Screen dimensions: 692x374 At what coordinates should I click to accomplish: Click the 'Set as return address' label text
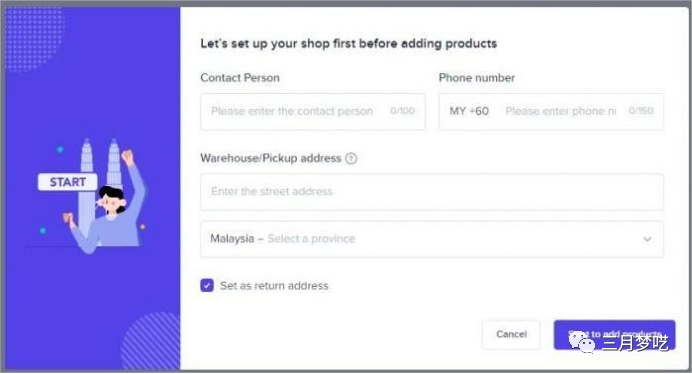[274, 286]
